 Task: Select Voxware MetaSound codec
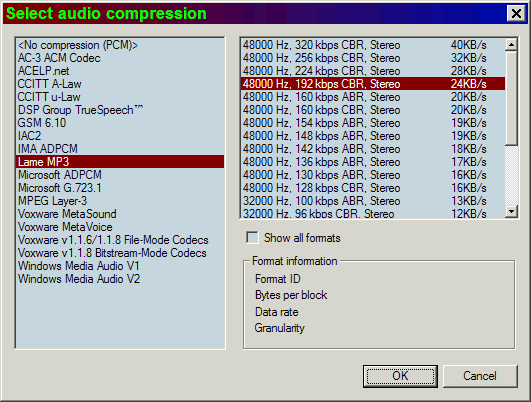click(x=120, y=214)
